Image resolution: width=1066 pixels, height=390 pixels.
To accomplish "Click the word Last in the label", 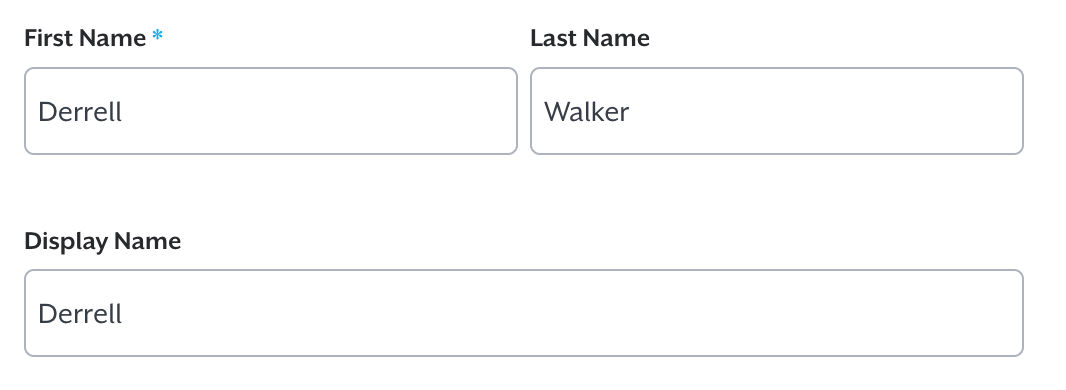I will [551, 38].
